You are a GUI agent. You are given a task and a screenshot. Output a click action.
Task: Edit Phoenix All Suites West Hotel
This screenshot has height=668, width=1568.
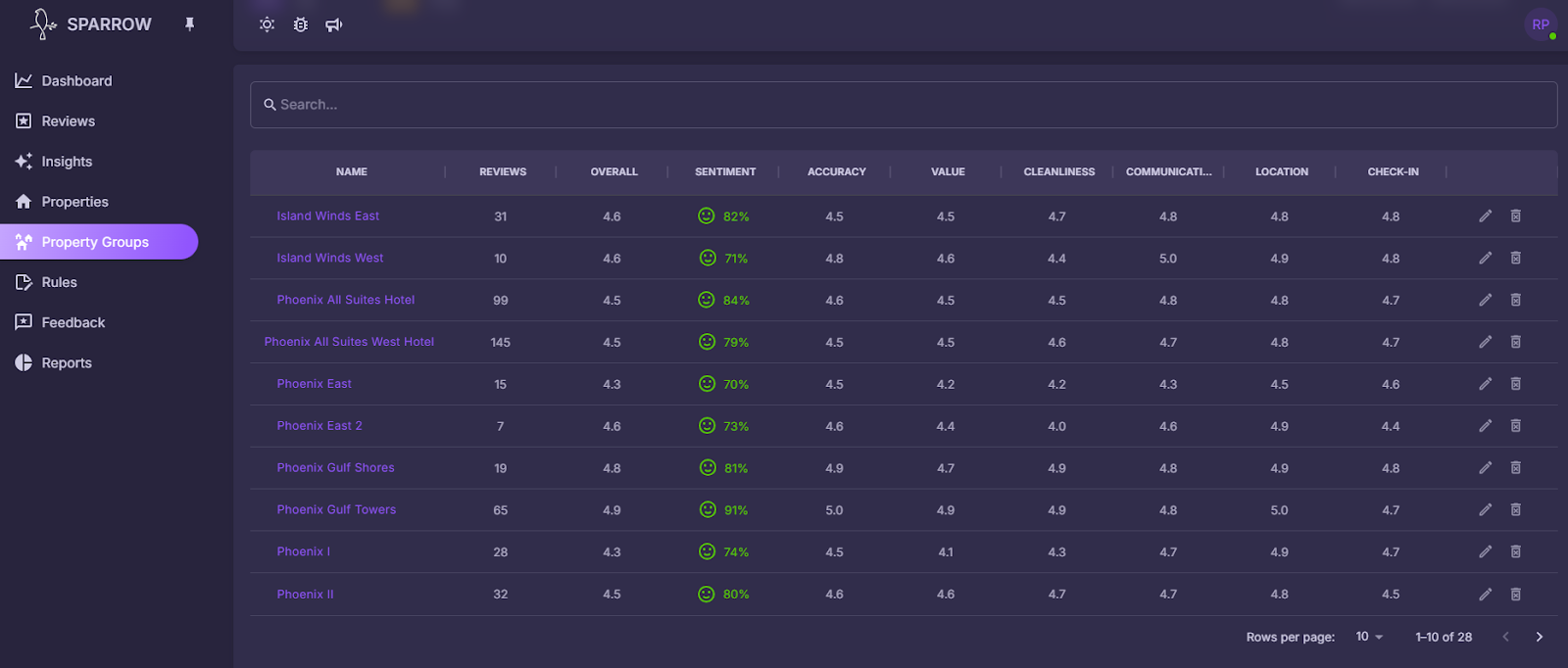[x=1486, y=342]
